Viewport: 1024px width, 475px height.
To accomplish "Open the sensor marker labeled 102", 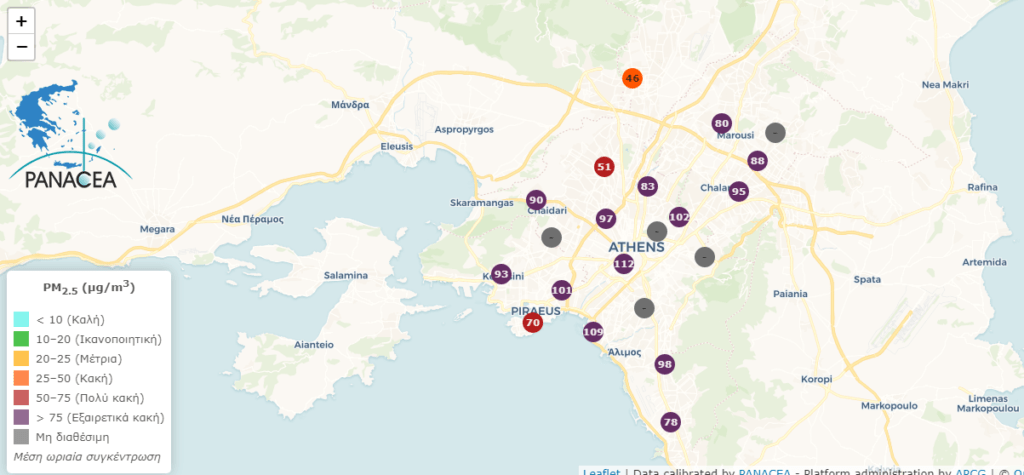I will [679, 217].
